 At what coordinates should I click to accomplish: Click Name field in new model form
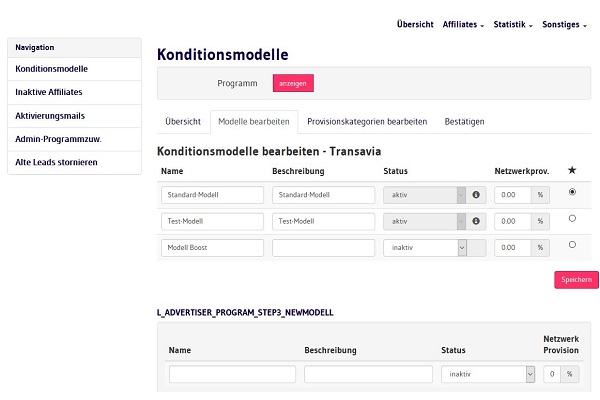tap(232, 374)
